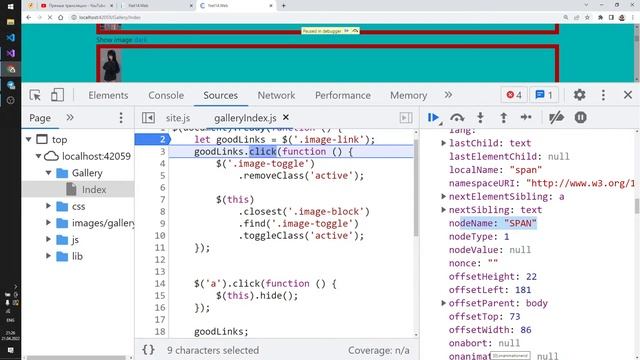Image resolution: width=640 pixels, height=360 pixels.
Task: Open the Memory tab
Action: point(409,95)
